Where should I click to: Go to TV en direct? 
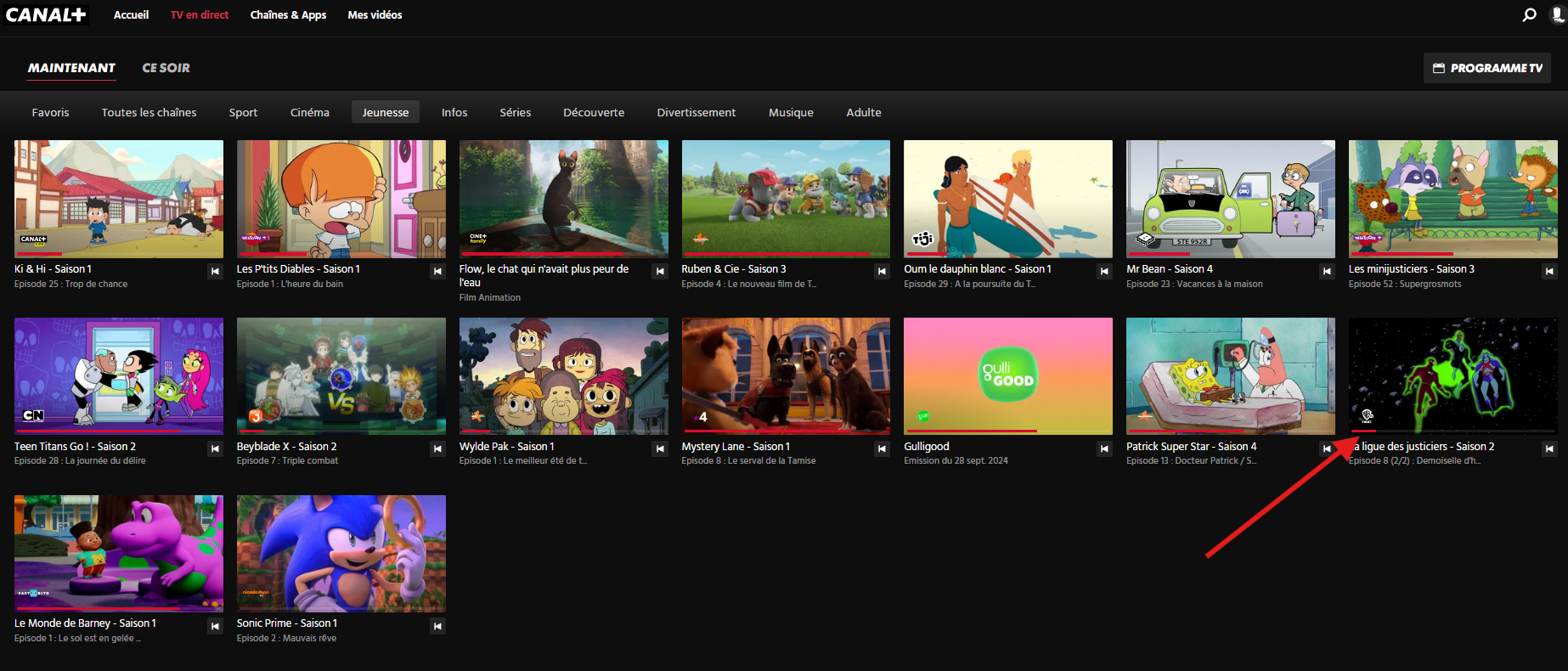(200, 14)
